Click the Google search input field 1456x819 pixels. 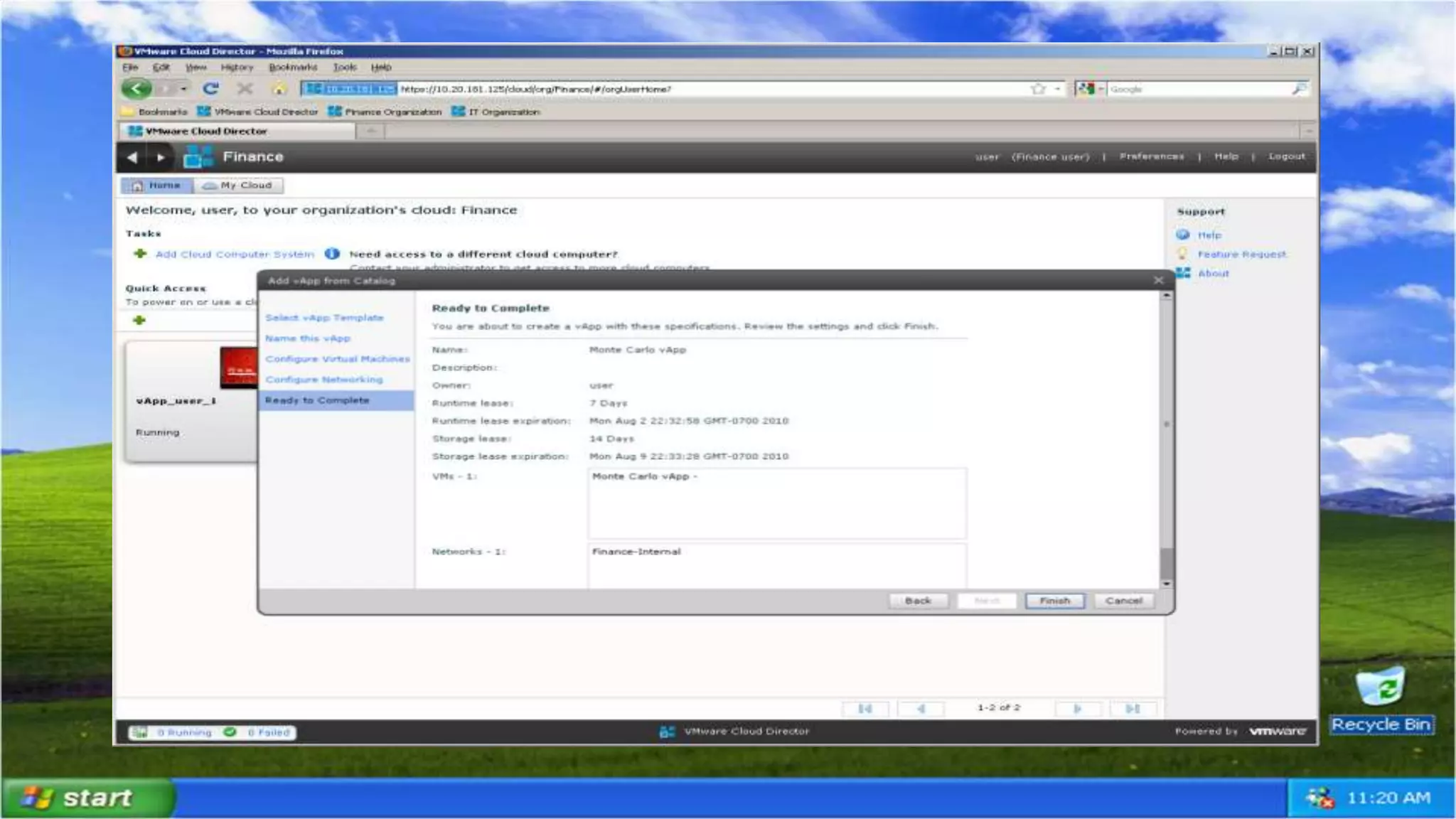[1198, 89]
